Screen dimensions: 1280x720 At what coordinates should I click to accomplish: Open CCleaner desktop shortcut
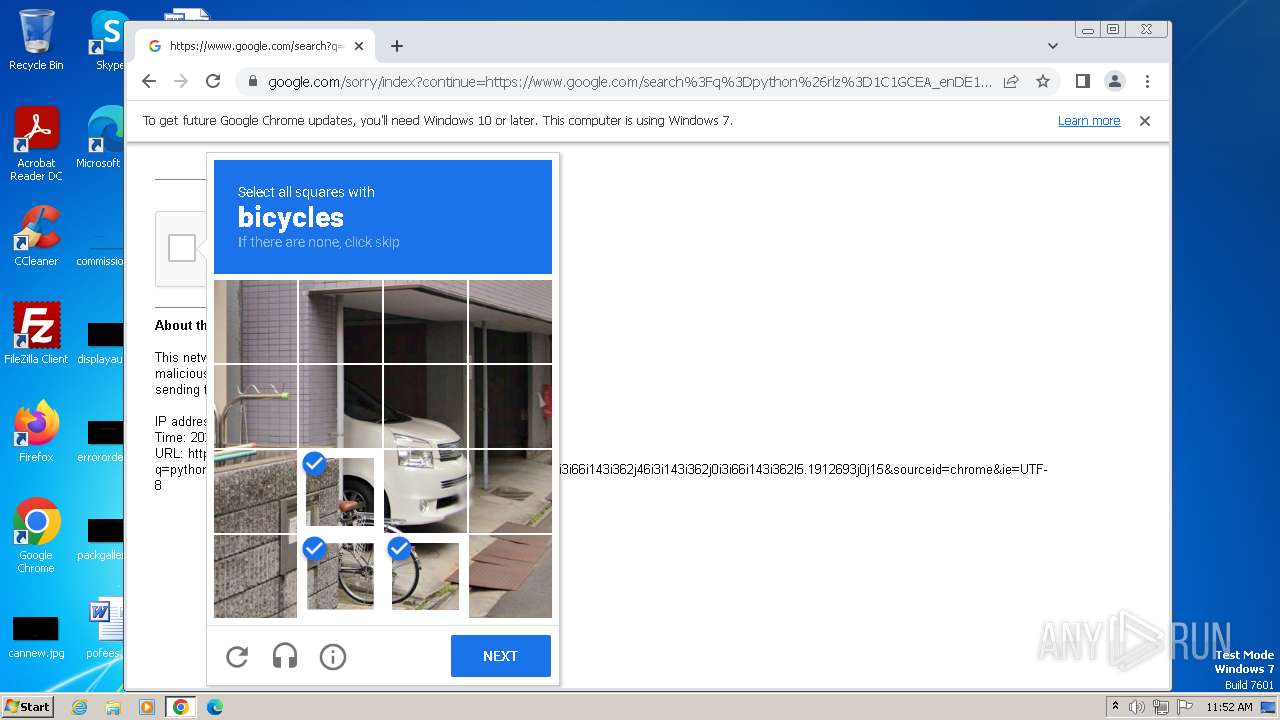coord(36,236)
